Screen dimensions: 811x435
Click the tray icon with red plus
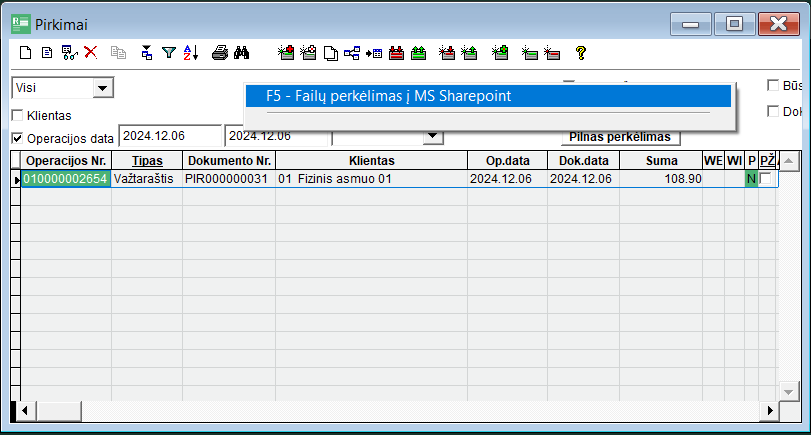pyautogui.click(x=286, y=53)
